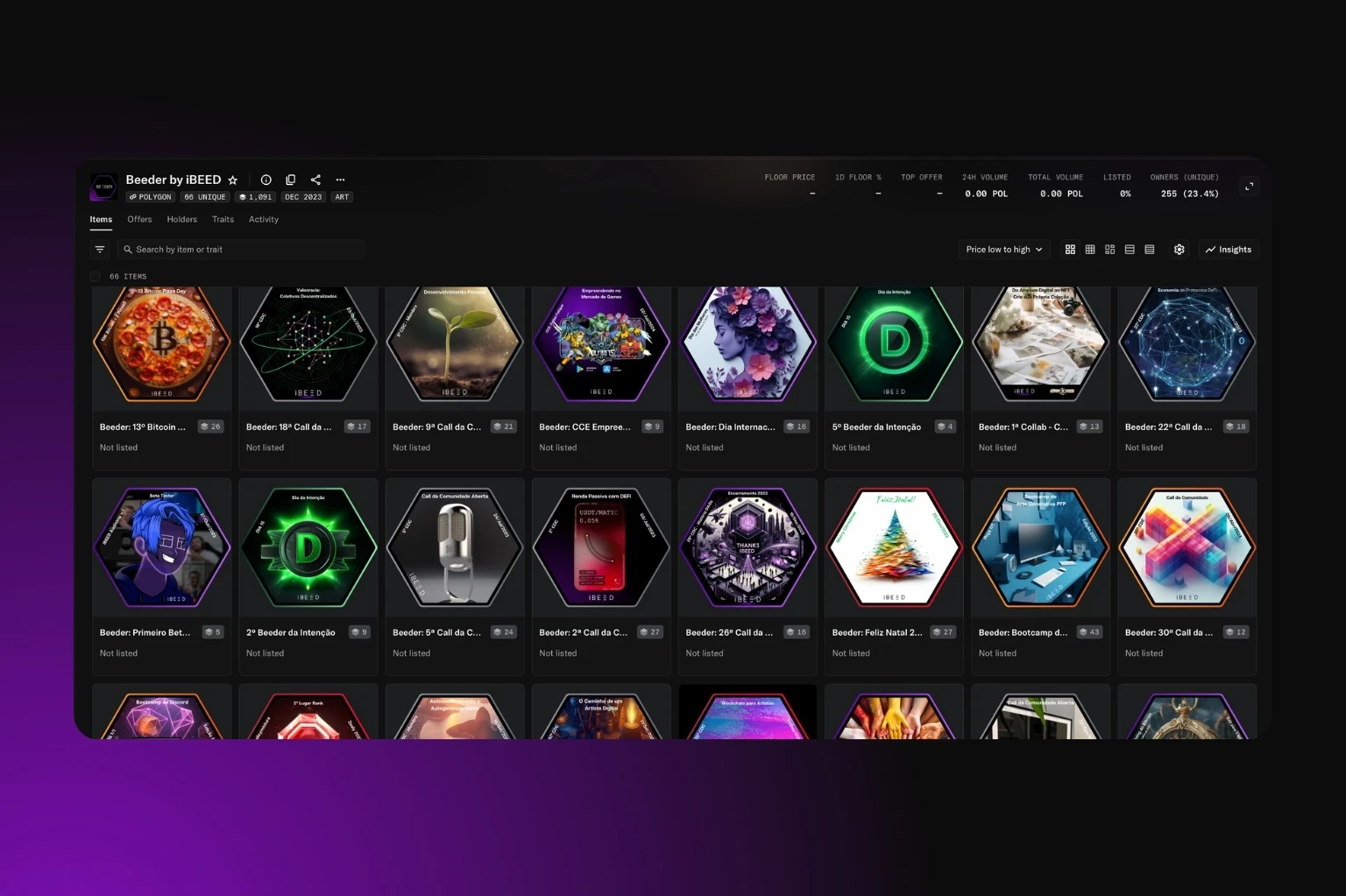Screen dimensions: 1346x896
Task: Copy the collection address icon
Action: (x=291, y=180)
